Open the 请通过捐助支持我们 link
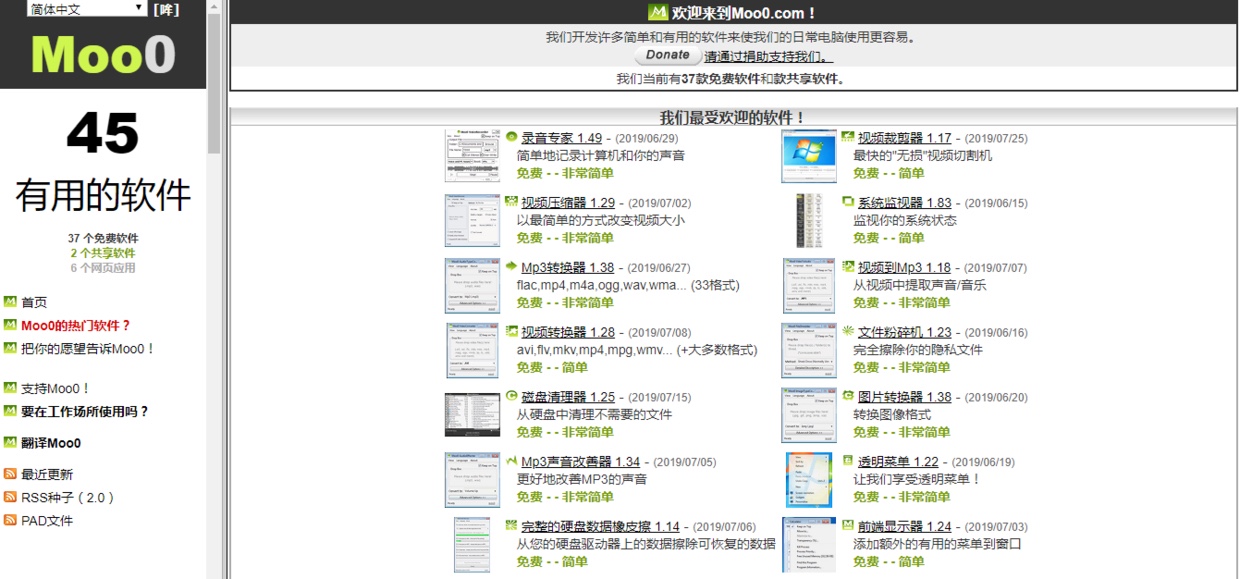 coord(768,57)
